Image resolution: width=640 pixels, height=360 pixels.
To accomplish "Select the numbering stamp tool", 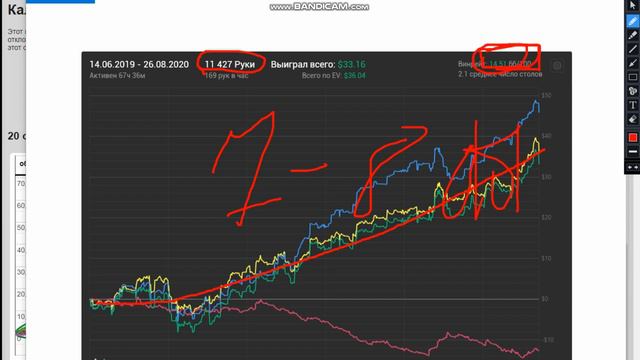I will pyautogui.click(x=633, y=91).
